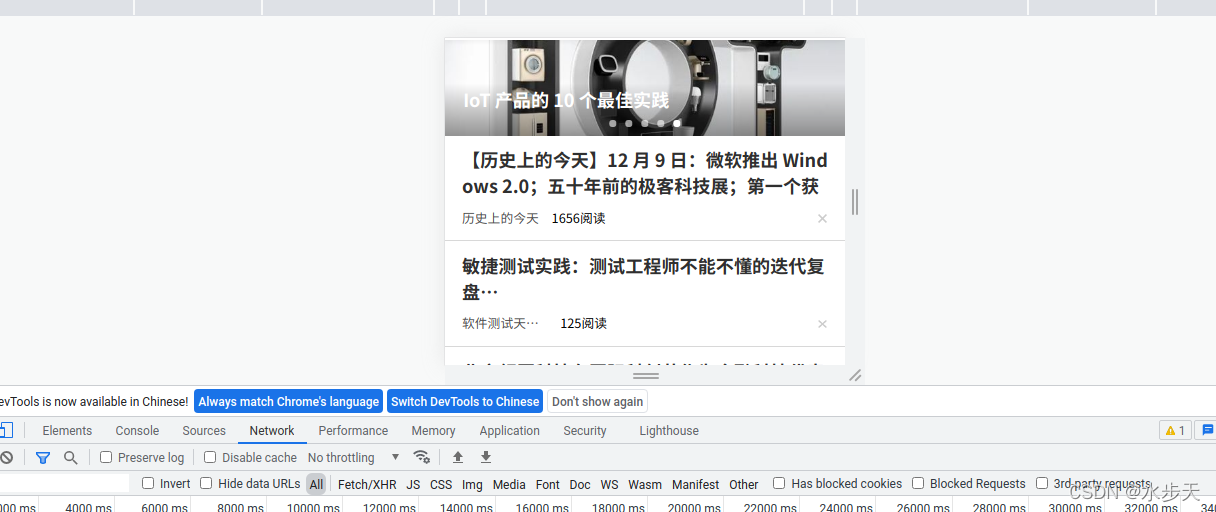This screenshot has width=1216, height=512.
Task: Open the warnings badge showing 1
Action: pos(1175,430)
